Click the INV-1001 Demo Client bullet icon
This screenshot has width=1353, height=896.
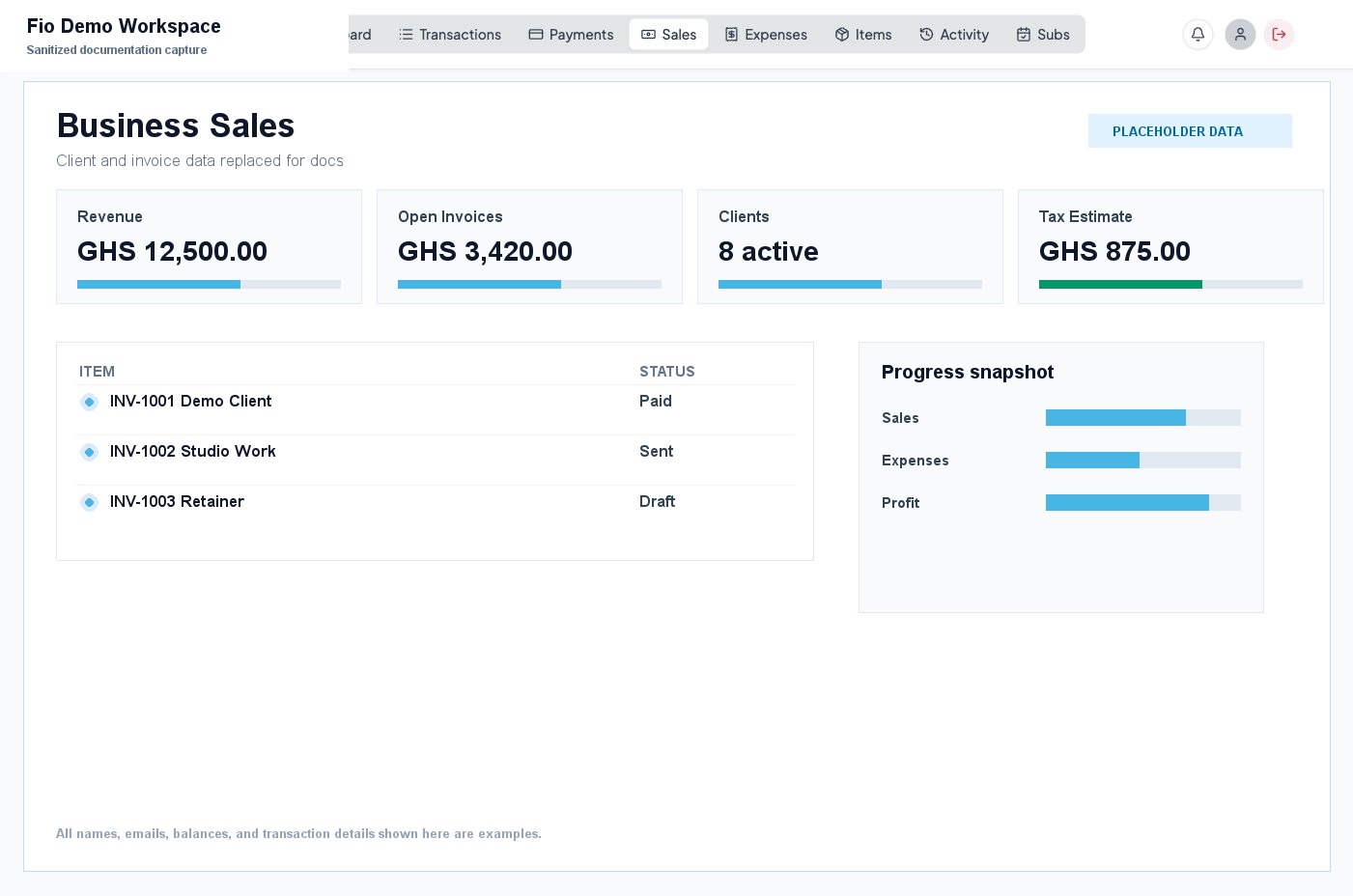click(x=89, y=402)
